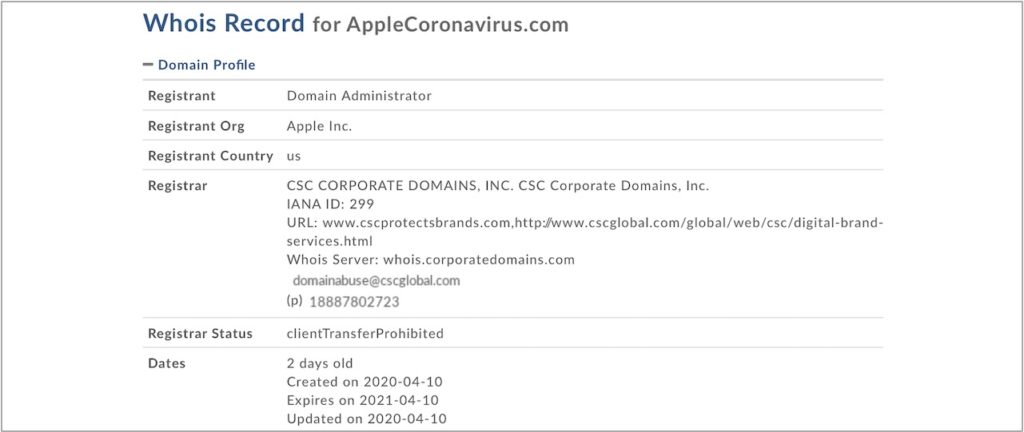Viewport: 1024px width, 432px height.
Task: Click the clientTransferProhibited status value
Action: click(364, 333)
